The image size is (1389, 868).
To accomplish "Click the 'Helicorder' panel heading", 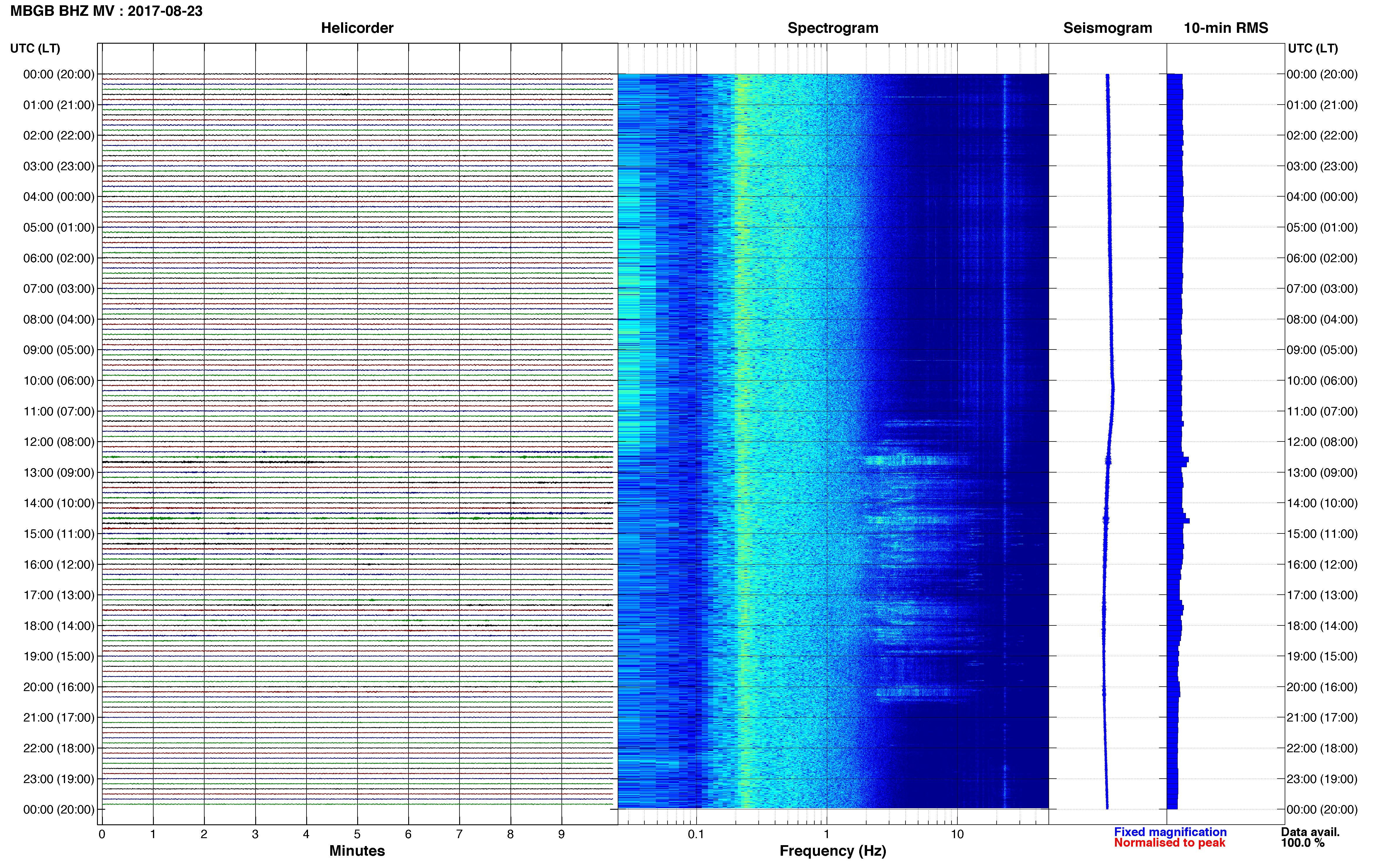I will click(x=357, y=28).
